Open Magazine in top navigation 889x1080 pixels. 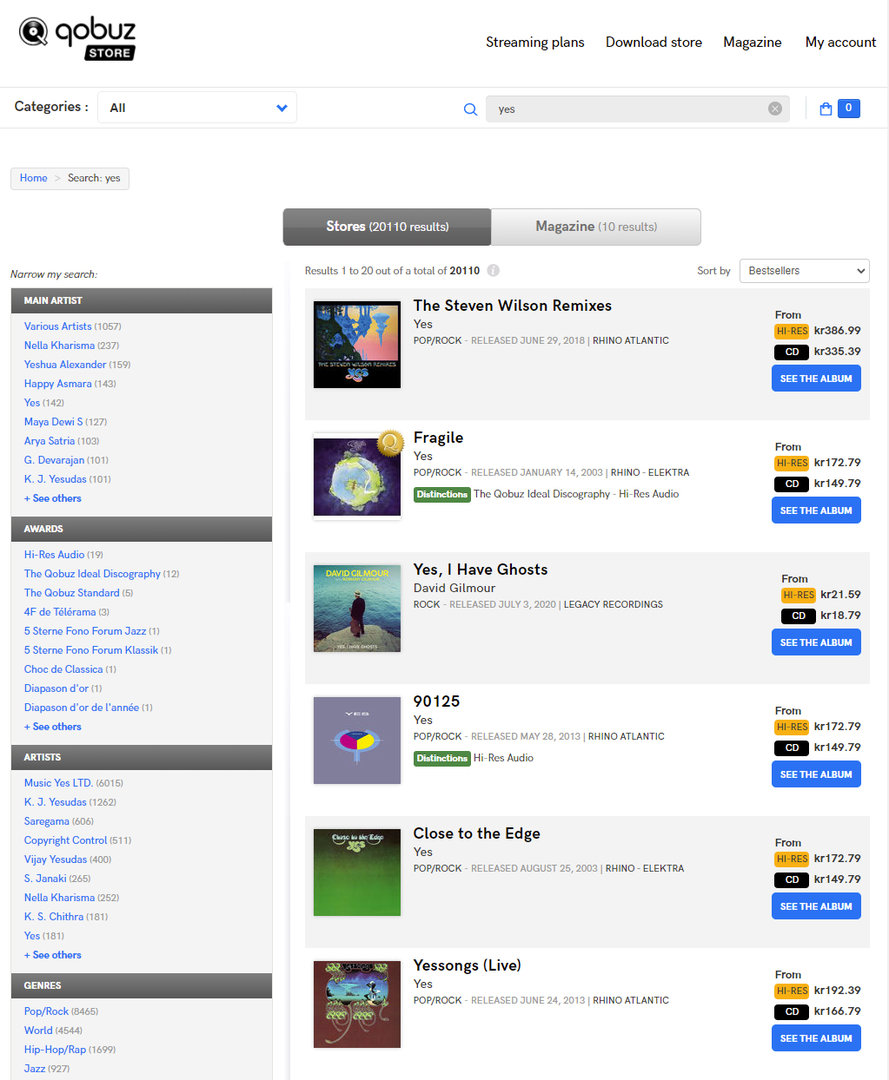(x=752, y=42)
